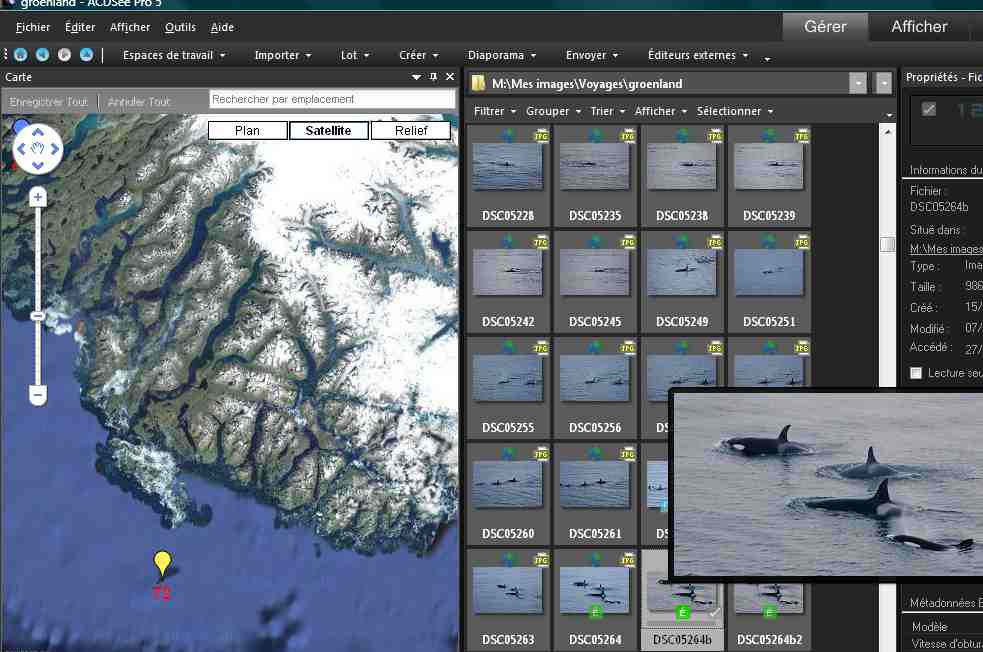Open the Grouper dropdown

tap(554, 111)
